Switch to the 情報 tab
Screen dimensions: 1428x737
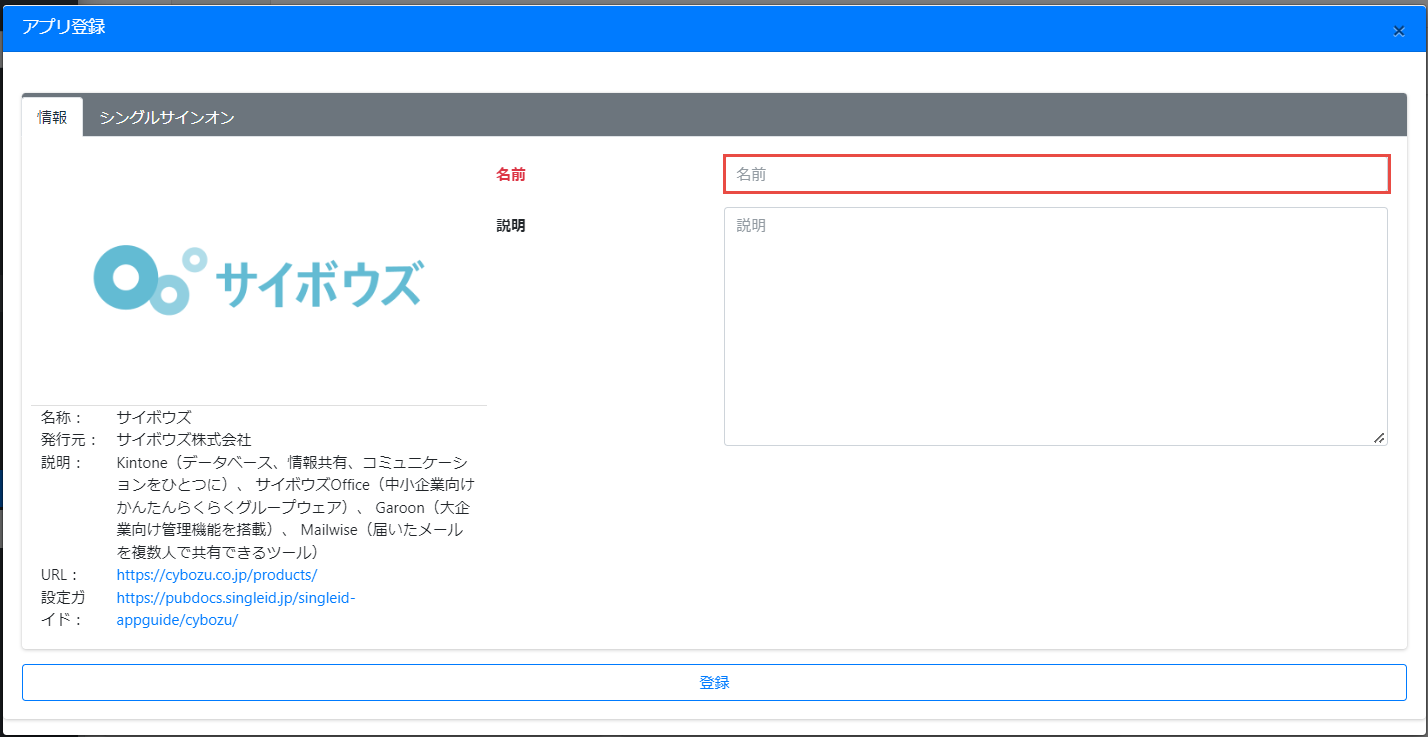[52, 117]
